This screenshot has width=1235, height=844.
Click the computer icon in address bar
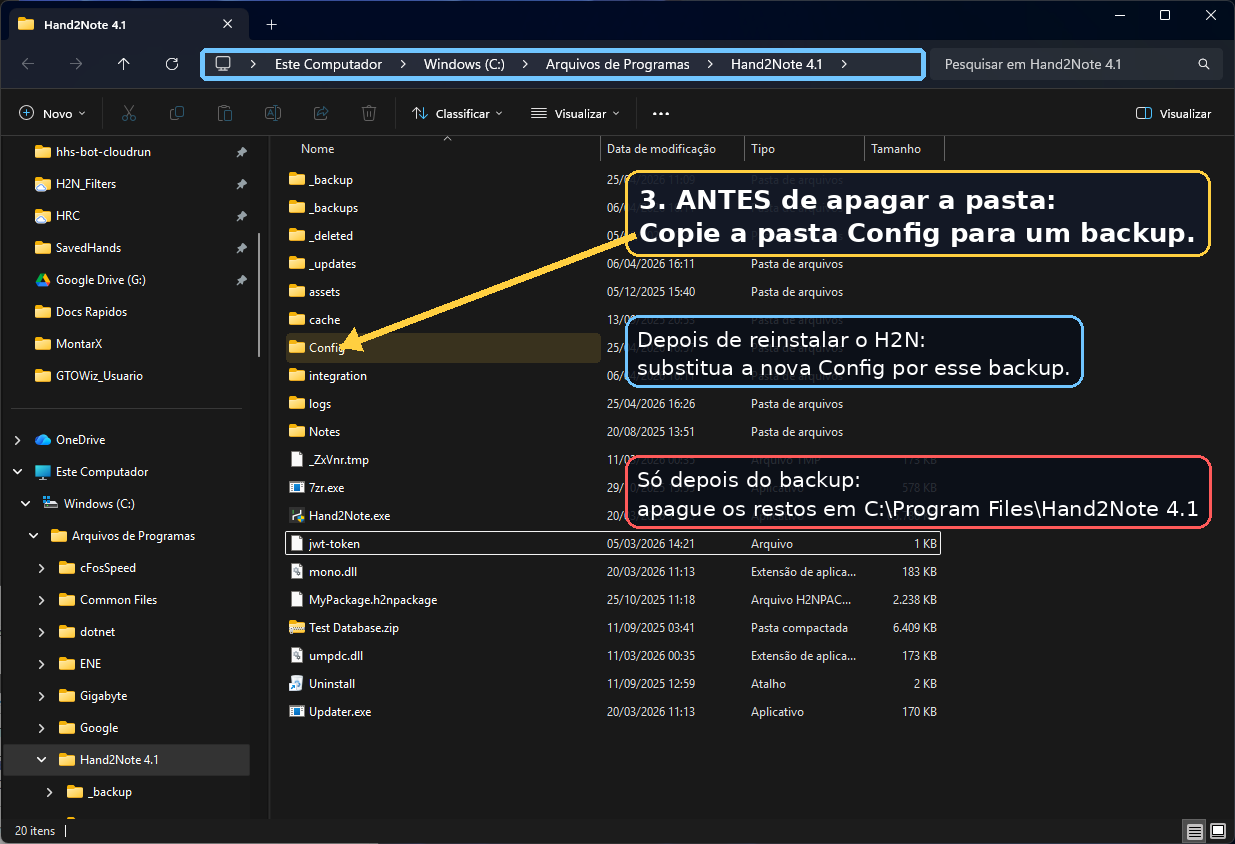tap(223, 64)
